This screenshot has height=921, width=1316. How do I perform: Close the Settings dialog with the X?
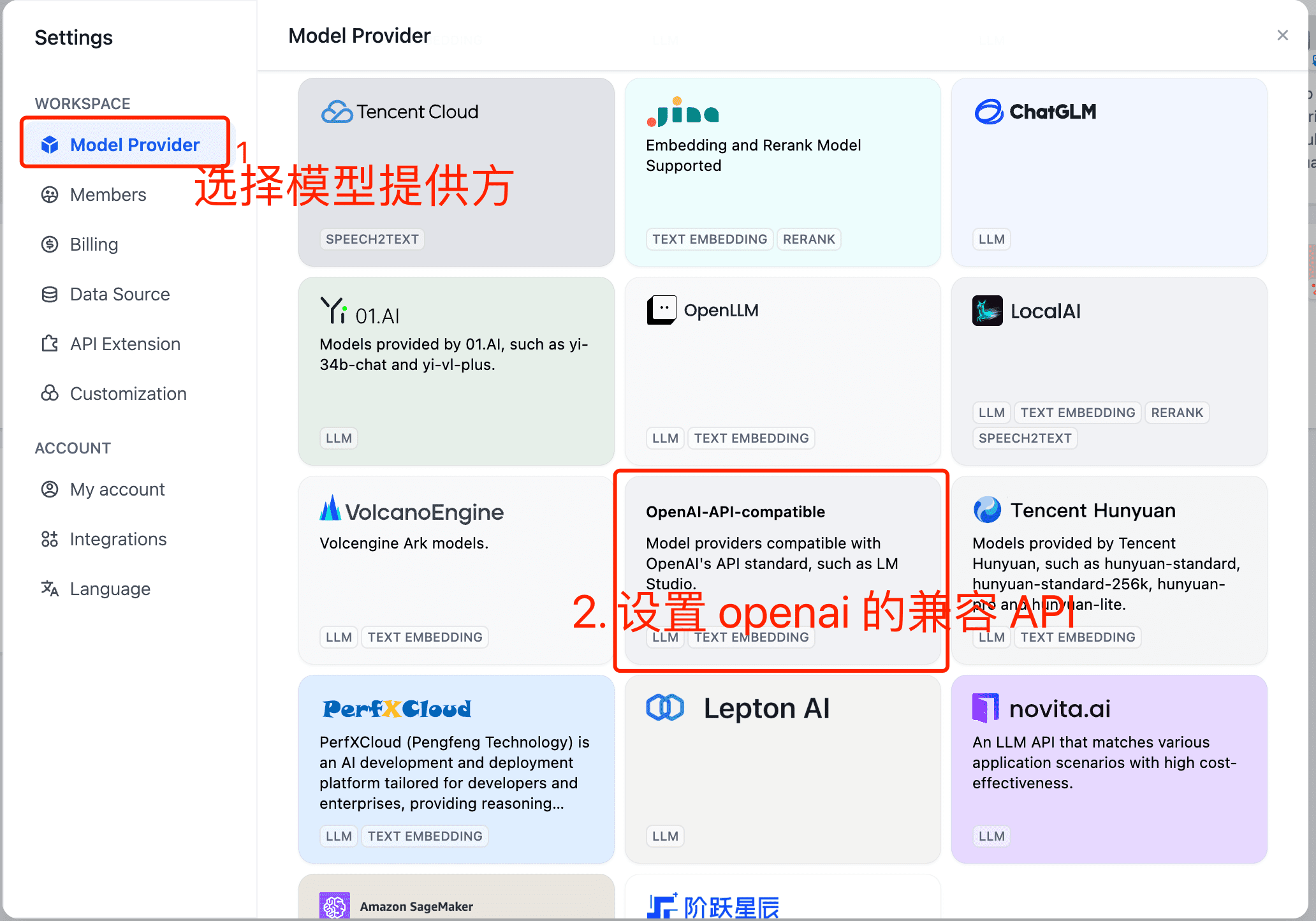(1283, 36)
